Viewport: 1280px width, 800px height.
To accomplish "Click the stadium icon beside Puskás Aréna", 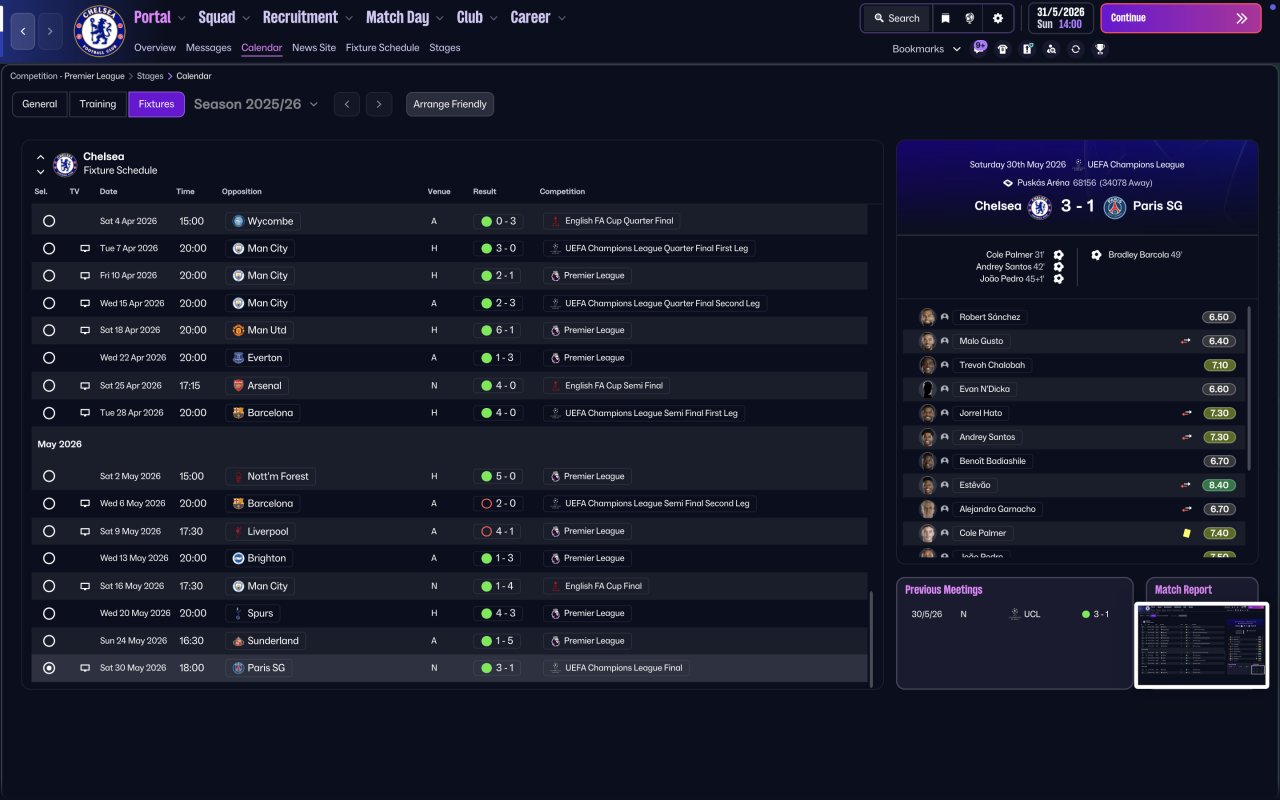I will [1009, 183].
